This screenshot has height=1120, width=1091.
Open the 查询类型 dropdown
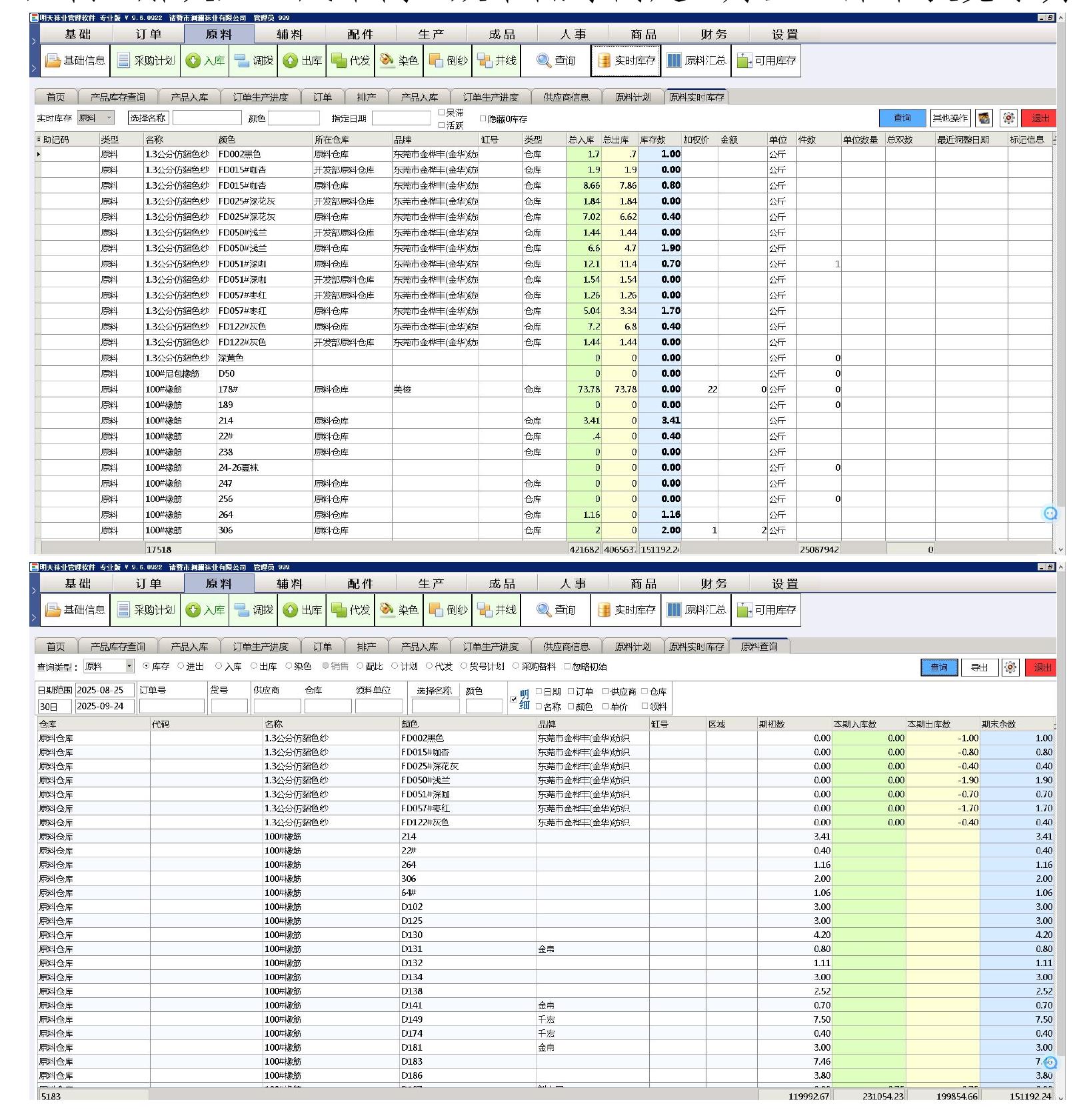(x=109, y=666)
